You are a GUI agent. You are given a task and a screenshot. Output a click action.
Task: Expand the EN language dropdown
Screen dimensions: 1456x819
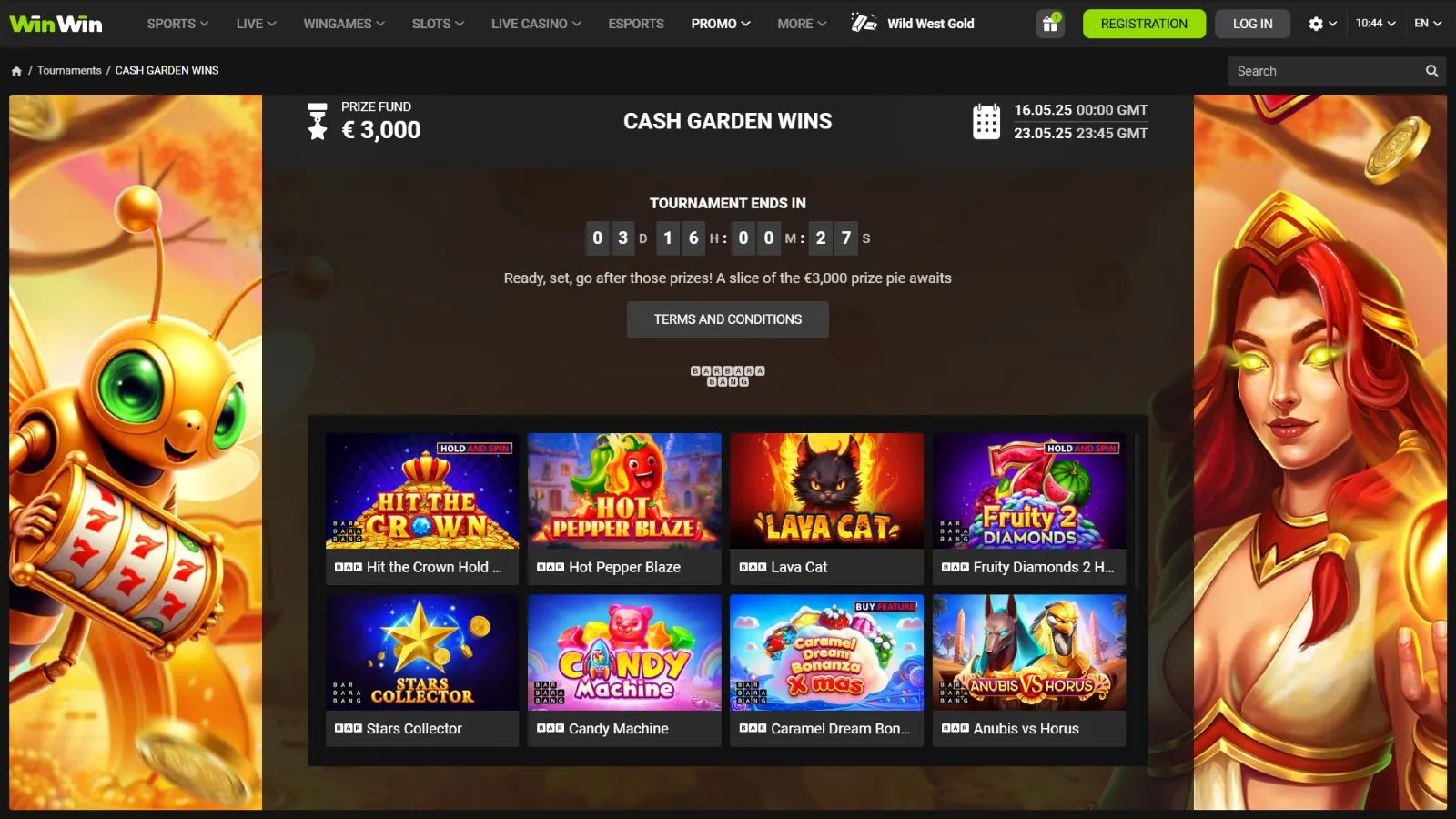(x=1428, y=24)
